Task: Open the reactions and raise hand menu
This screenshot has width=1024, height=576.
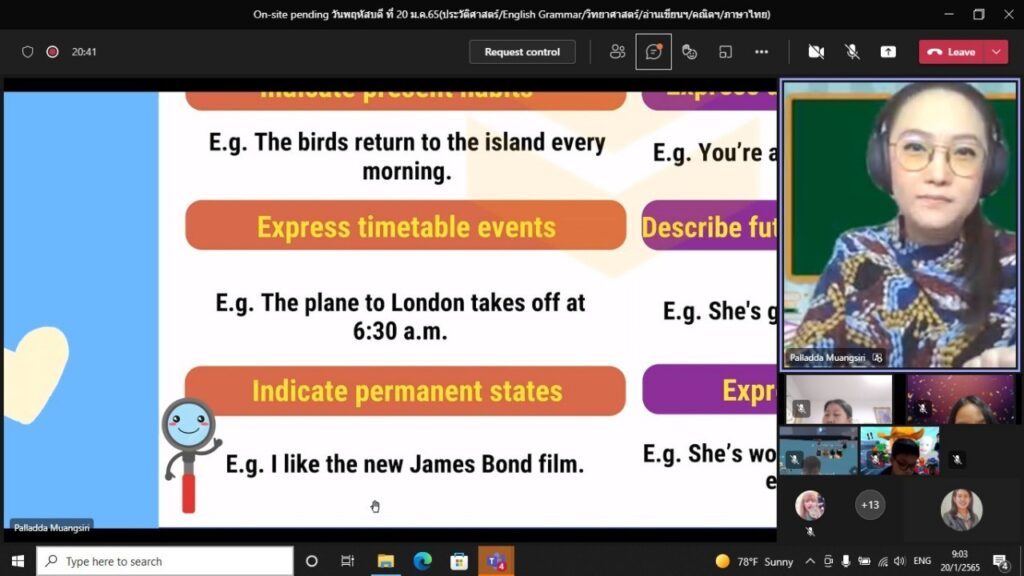Action: pyautogui.click(x=689, y=52)
